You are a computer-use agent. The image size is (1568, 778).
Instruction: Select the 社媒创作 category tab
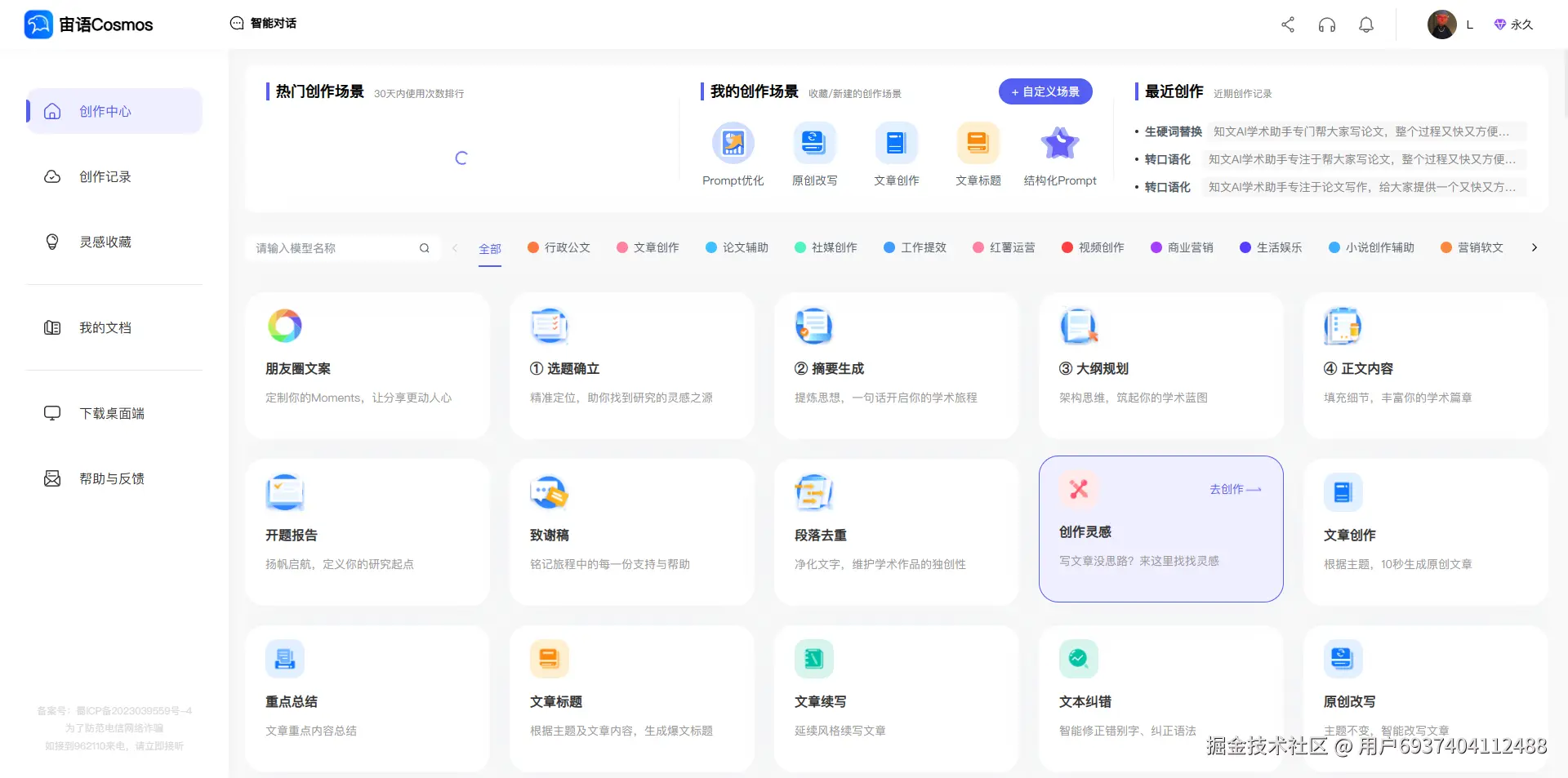pos(826,247)
